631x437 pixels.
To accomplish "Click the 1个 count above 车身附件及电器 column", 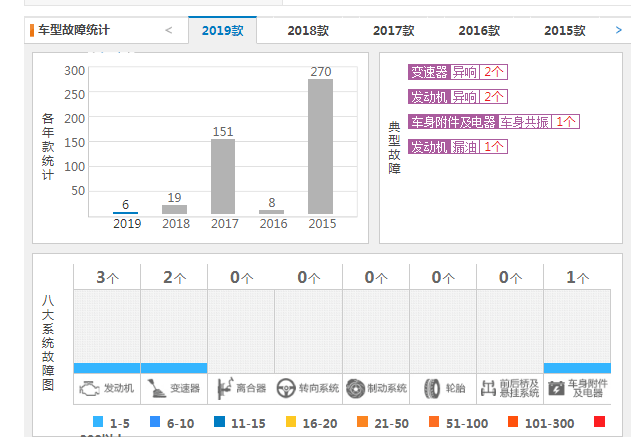I will (x=577, y=277).
